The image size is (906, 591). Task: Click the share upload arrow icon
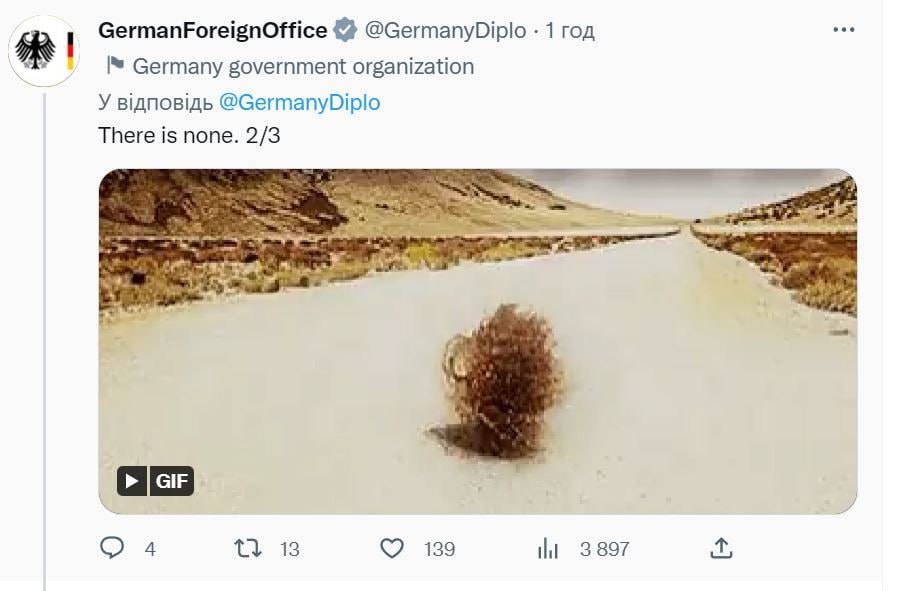click(721, 548)
